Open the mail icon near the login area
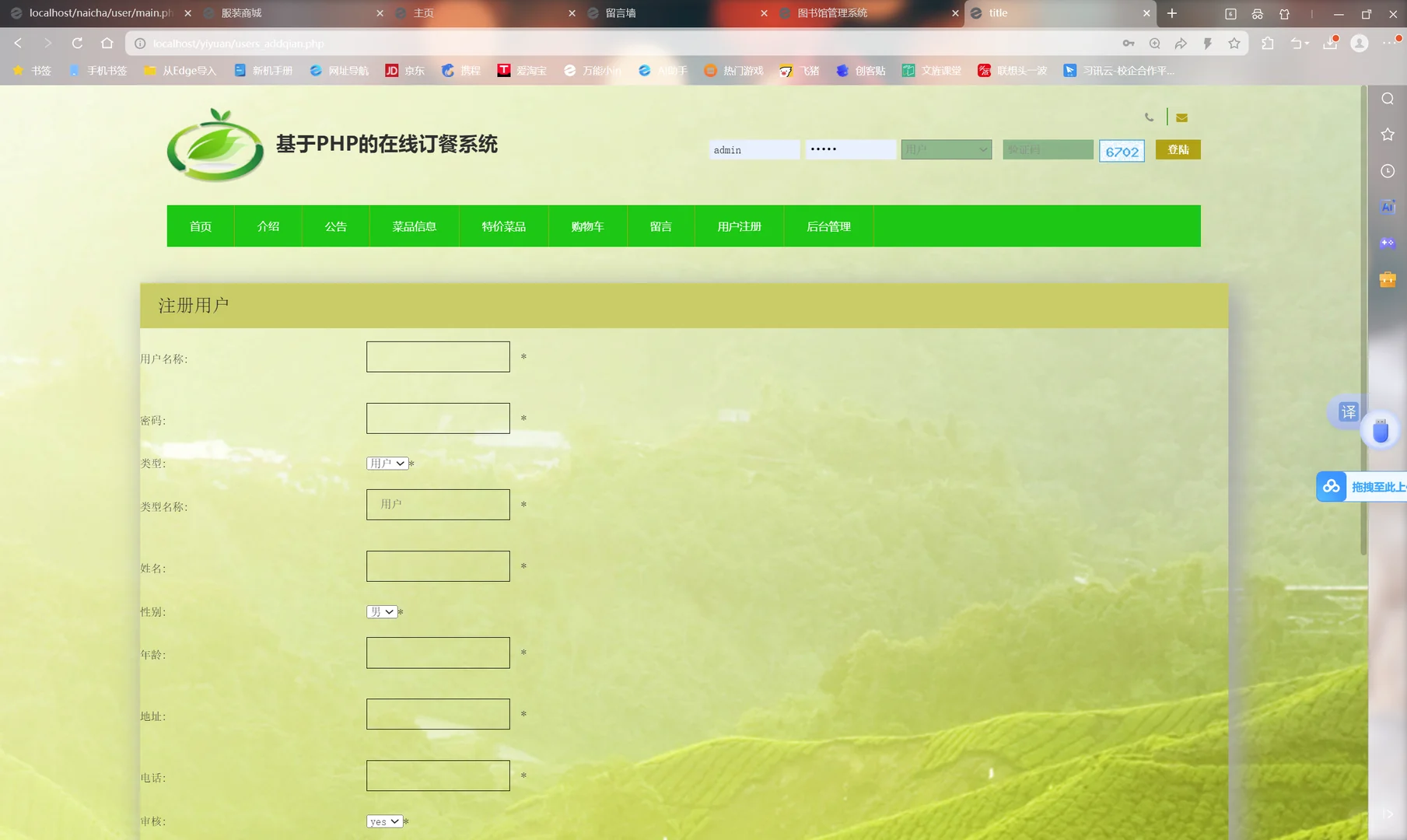 1181,117
